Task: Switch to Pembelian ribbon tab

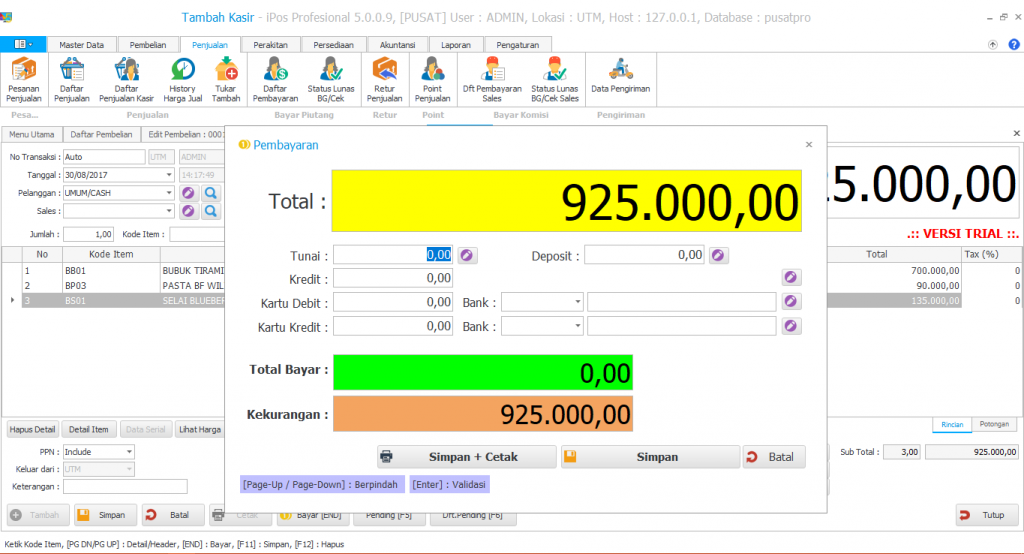Action: pos(148,45)
